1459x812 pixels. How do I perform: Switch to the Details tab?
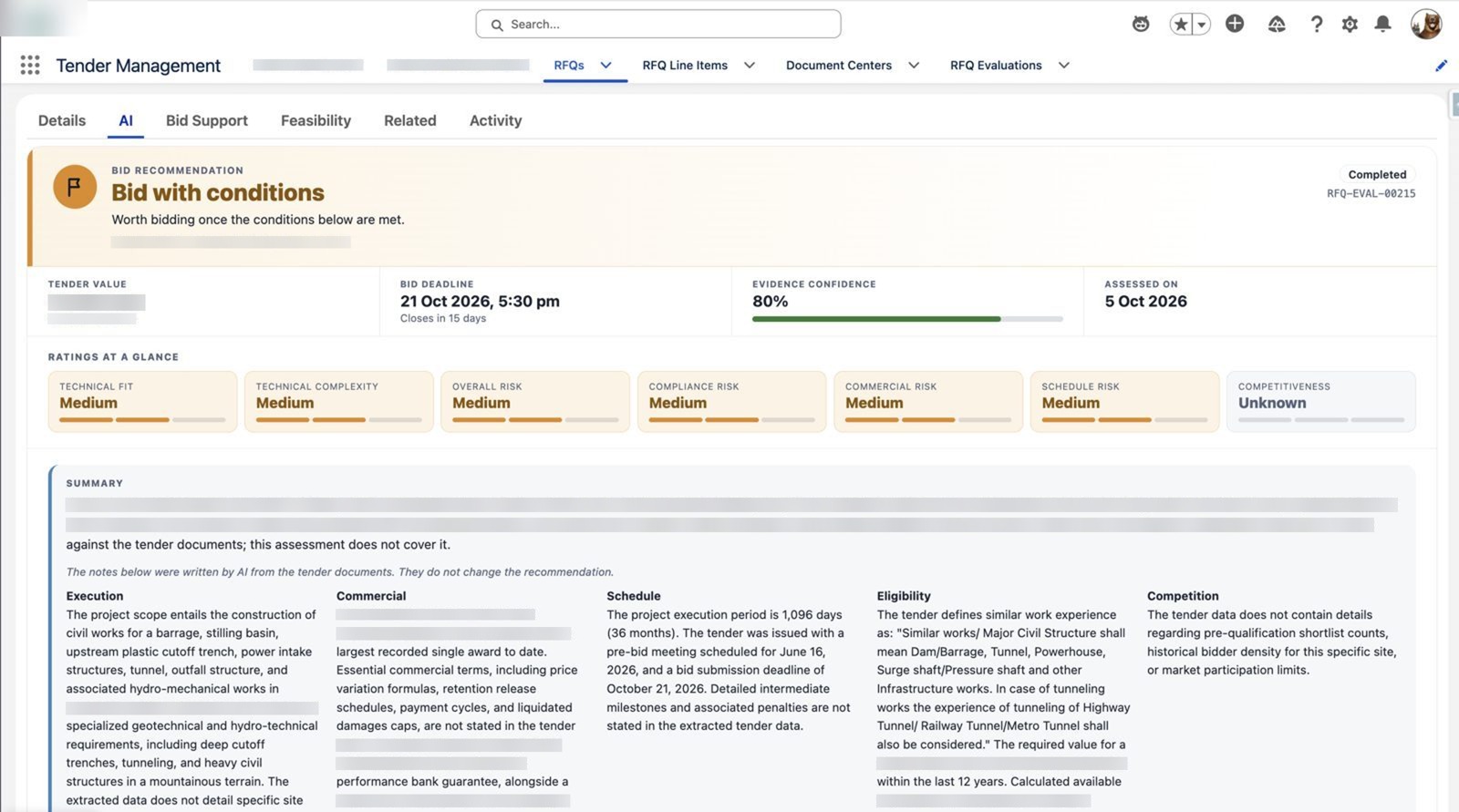coord(62,120)
